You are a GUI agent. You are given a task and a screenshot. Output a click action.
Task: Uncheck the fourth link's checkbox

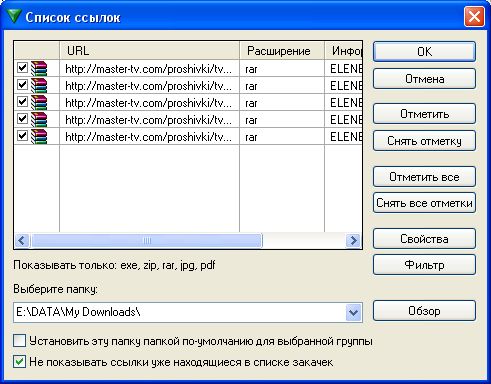coord(22,119)
